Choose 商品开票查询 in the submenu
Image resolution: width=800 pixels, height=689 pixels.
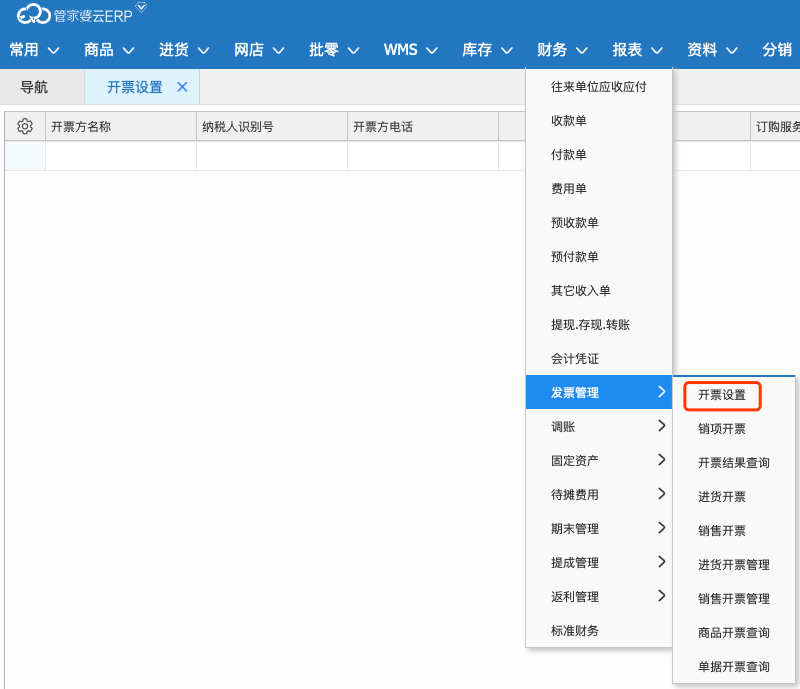734,633
